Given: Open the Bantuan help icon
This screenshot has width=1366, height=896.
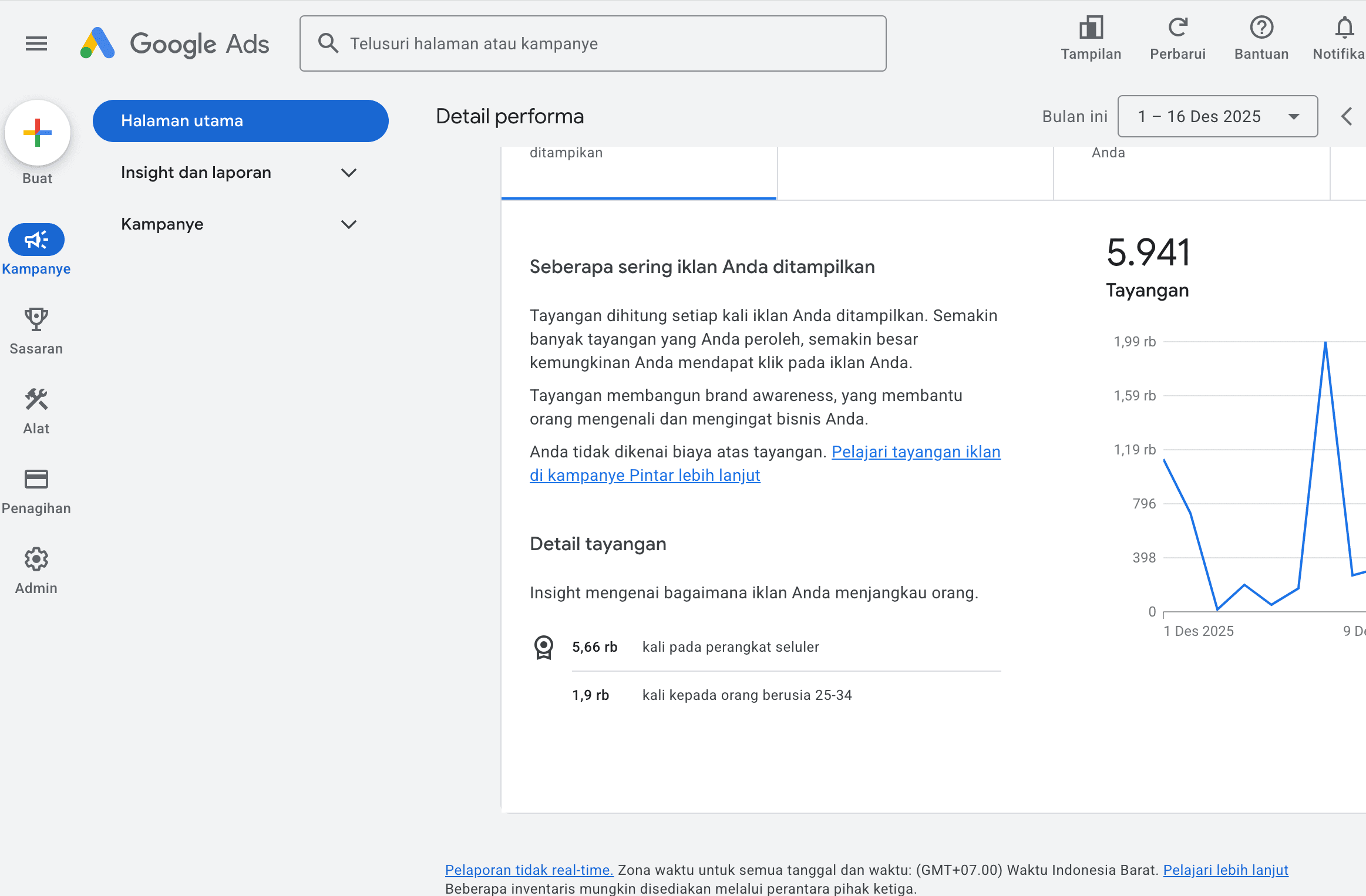Looking at the screenshot, I should (1261, 28).
